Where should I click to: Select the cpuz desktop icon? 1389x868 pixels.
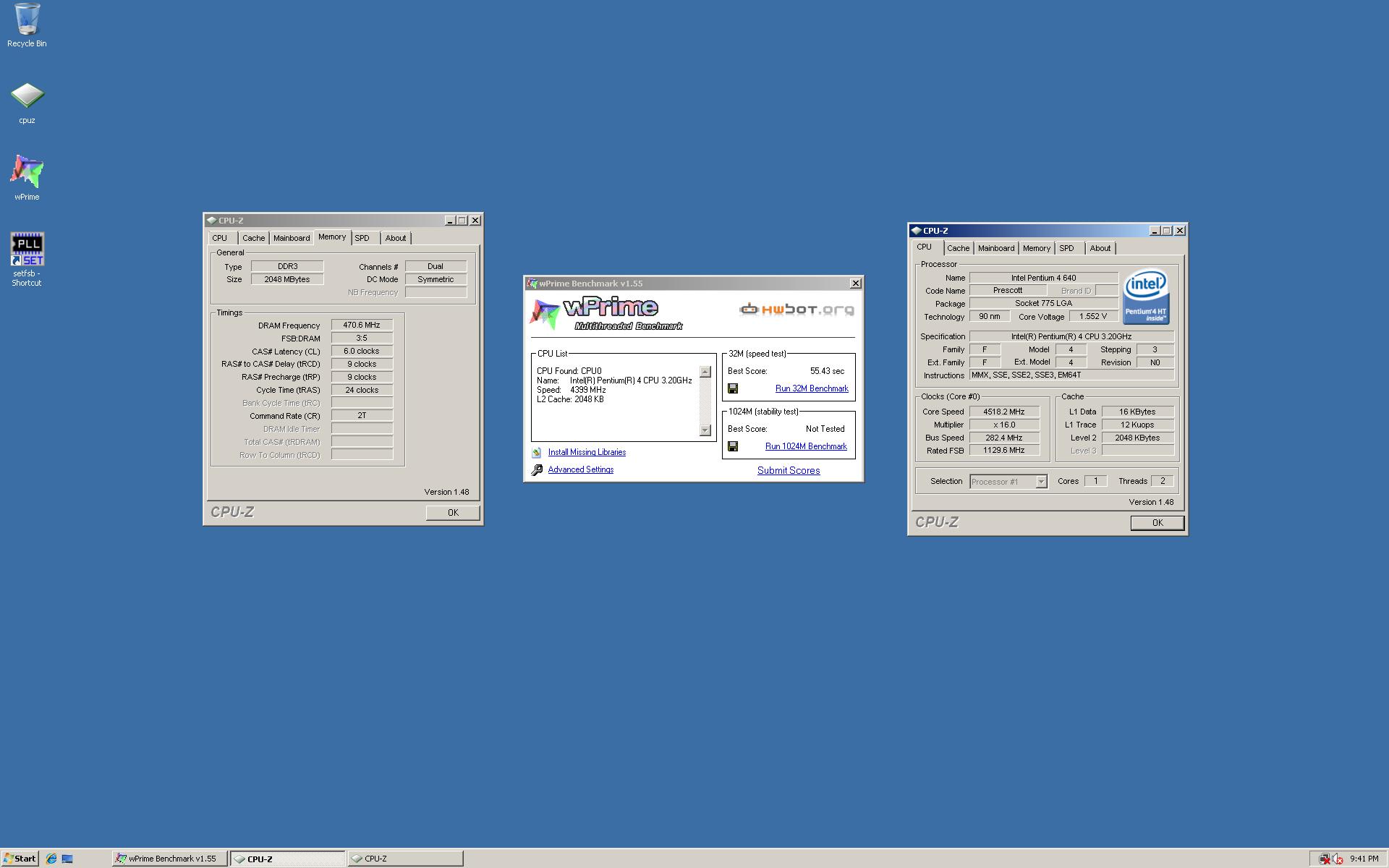point(27,103)
